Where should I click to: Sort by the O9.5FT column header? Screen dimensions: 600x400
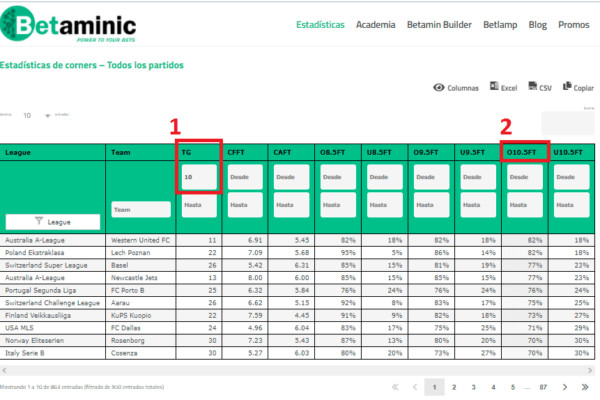tap(431, 152)
